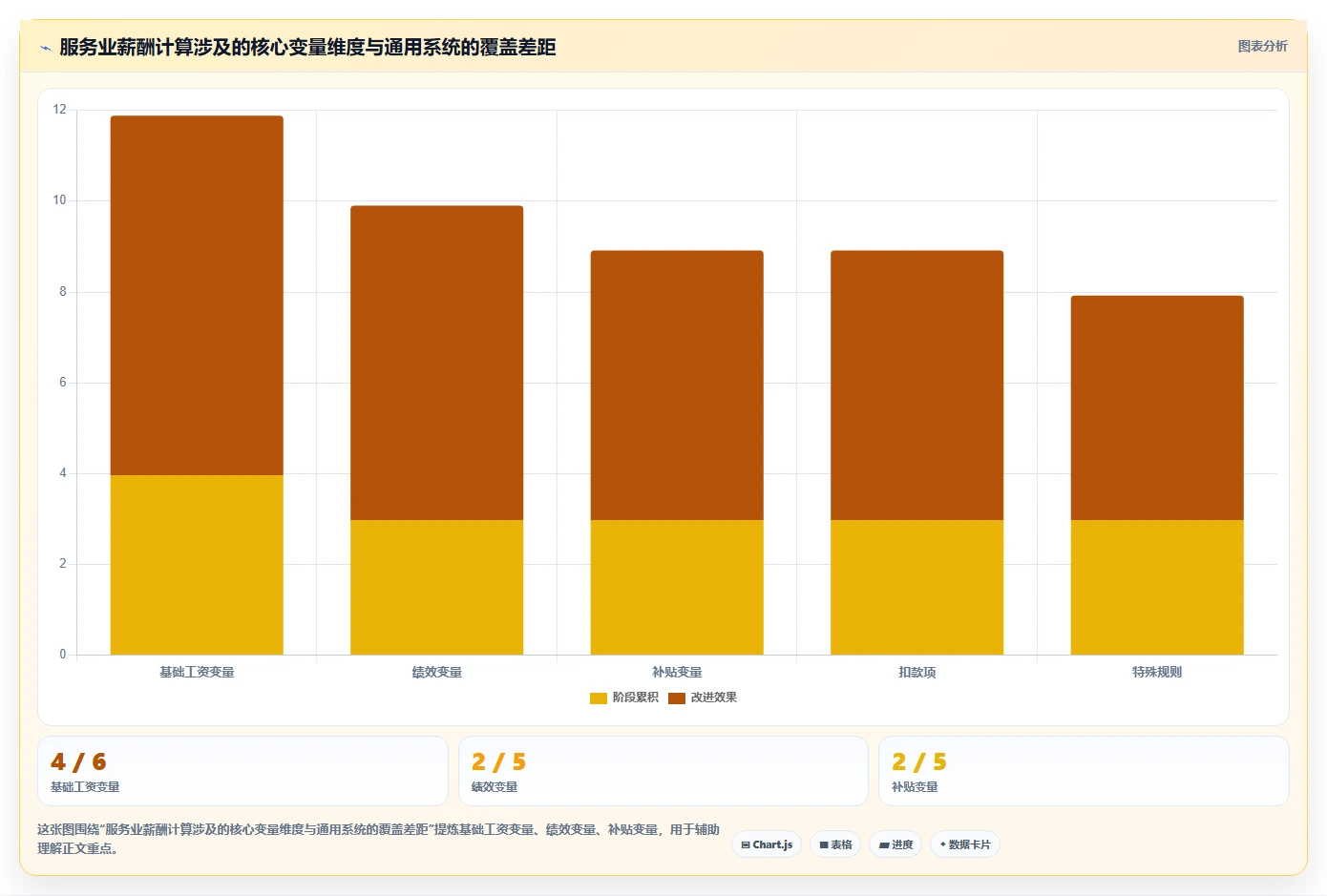Click the Chart.js tag chip
1327x896 pixels.
(x=767, y=844)
